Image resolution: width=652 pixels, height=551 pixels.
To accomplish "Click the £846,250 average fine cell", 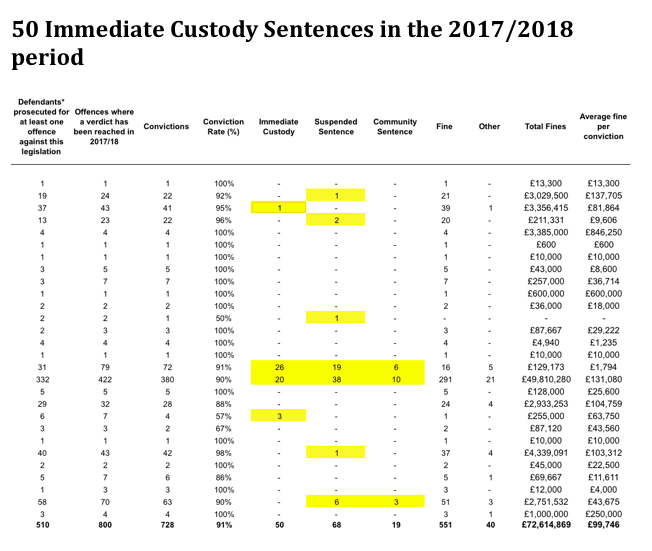I will (x=603, y=232).
